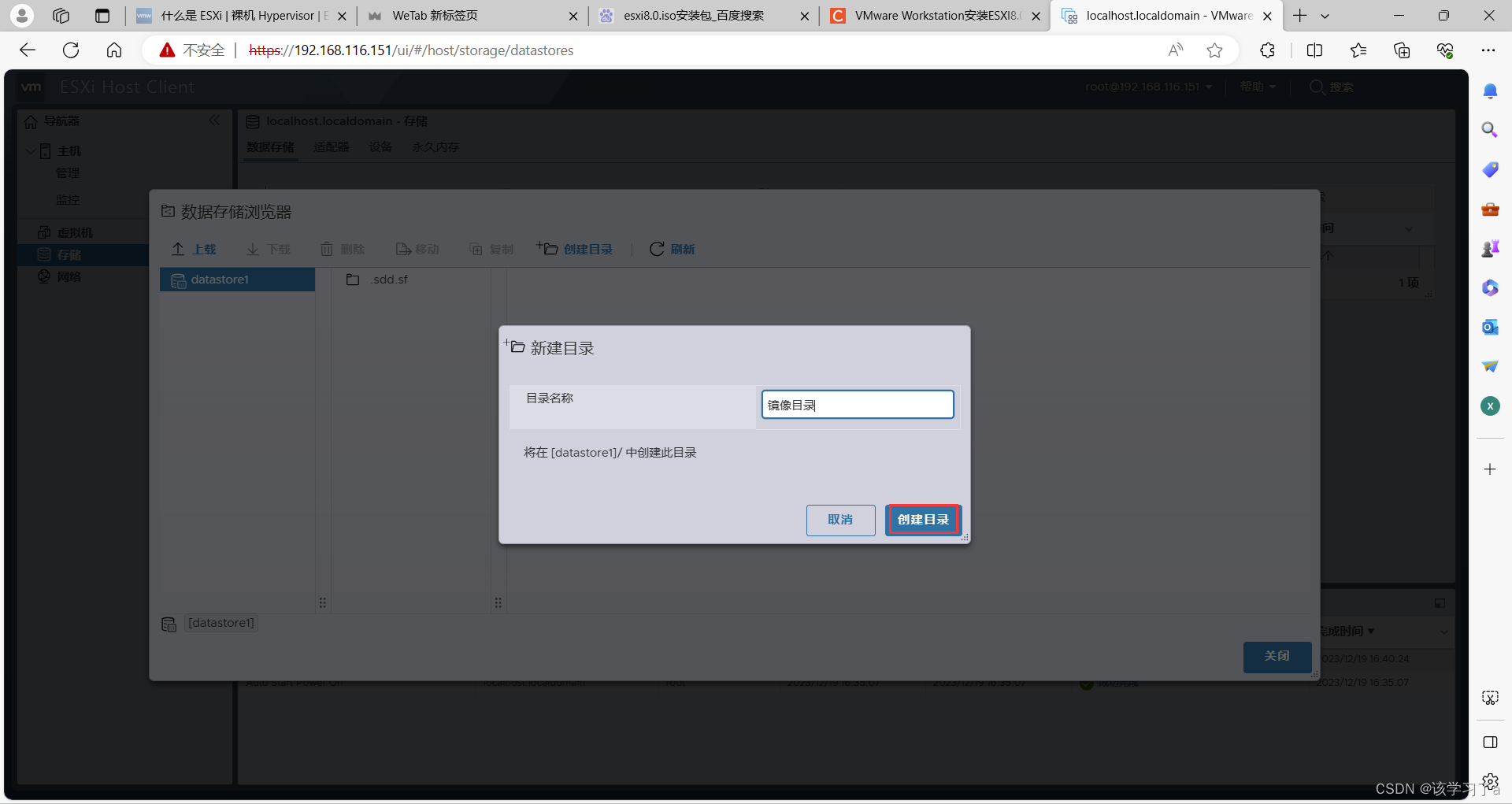Select the .sdd.sf folder
1512x804 pixels.
pos(378,280)
